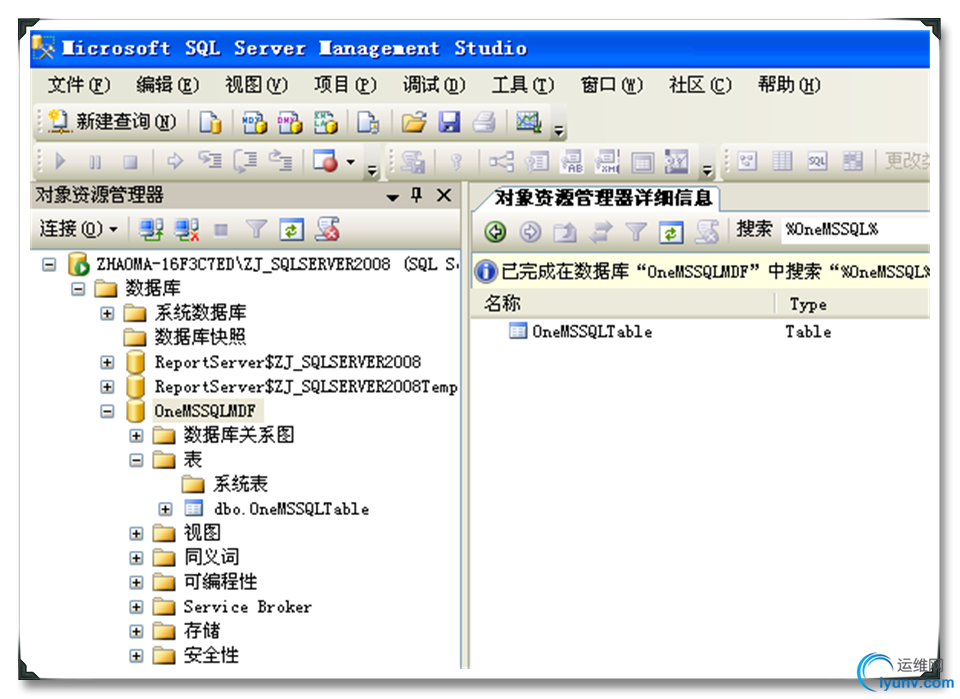Click the Stop script icon in Object Explorer
960x699 pixels.
pos(327,230)
